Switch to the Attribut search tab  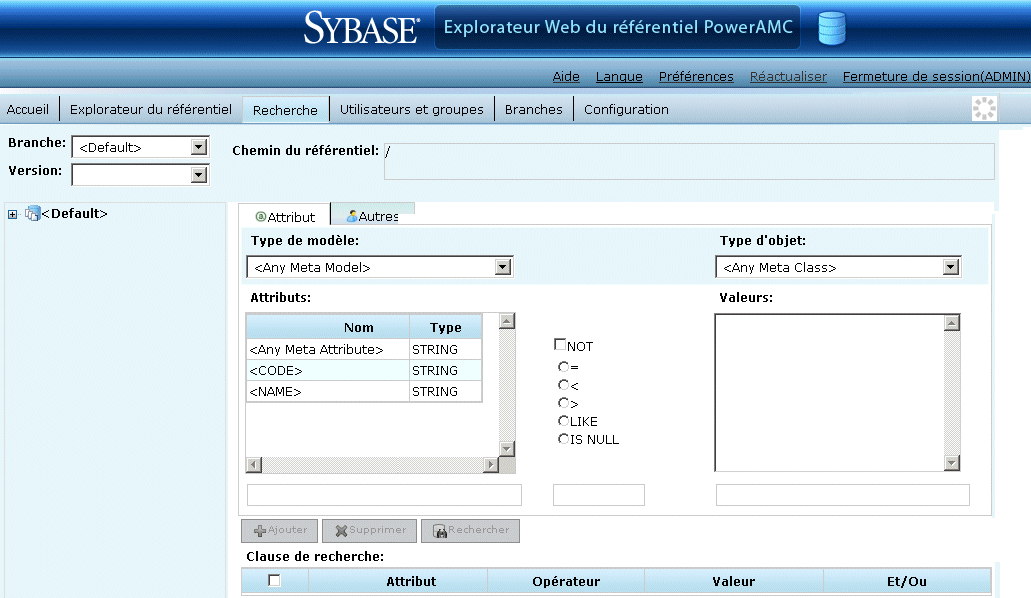coord(284,216)
